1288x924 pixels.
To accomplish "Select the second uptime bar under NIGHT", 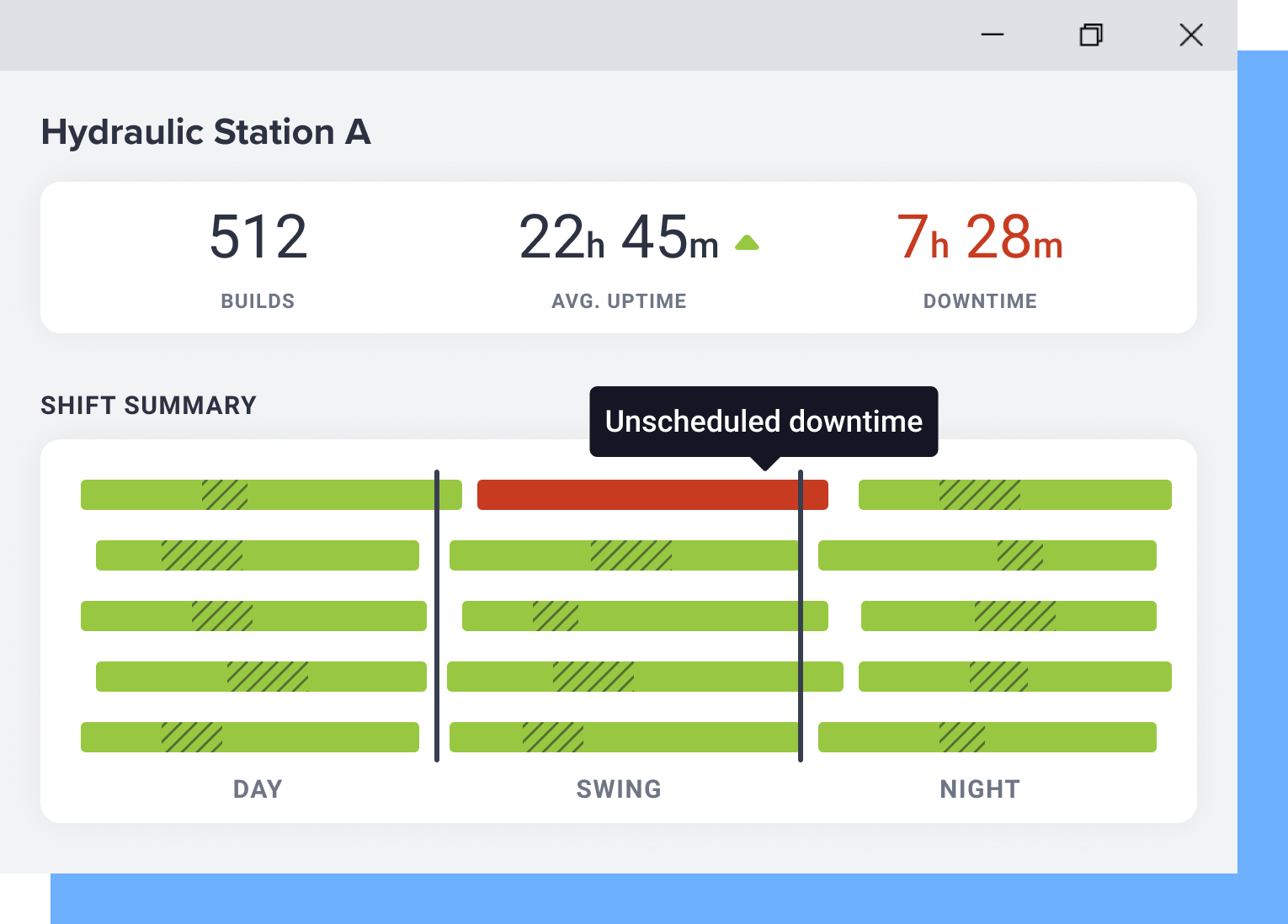I will coord(987,555).
